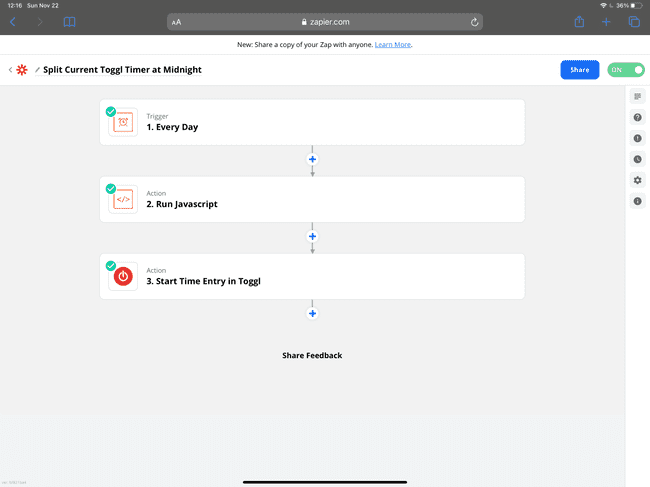The image size is (650, 487).
Task: Open step 3. Start Time Entry in Toggl
Action: 312,276
